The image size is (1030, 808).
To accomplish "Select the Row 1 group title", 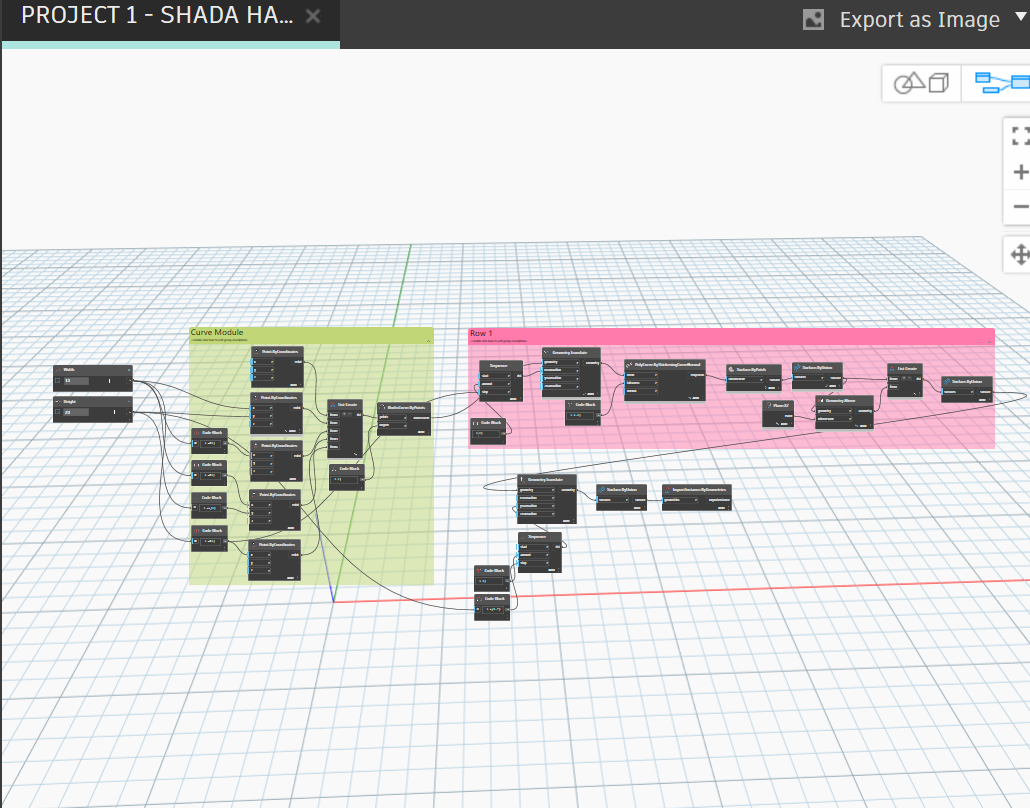I will point(481,333).
